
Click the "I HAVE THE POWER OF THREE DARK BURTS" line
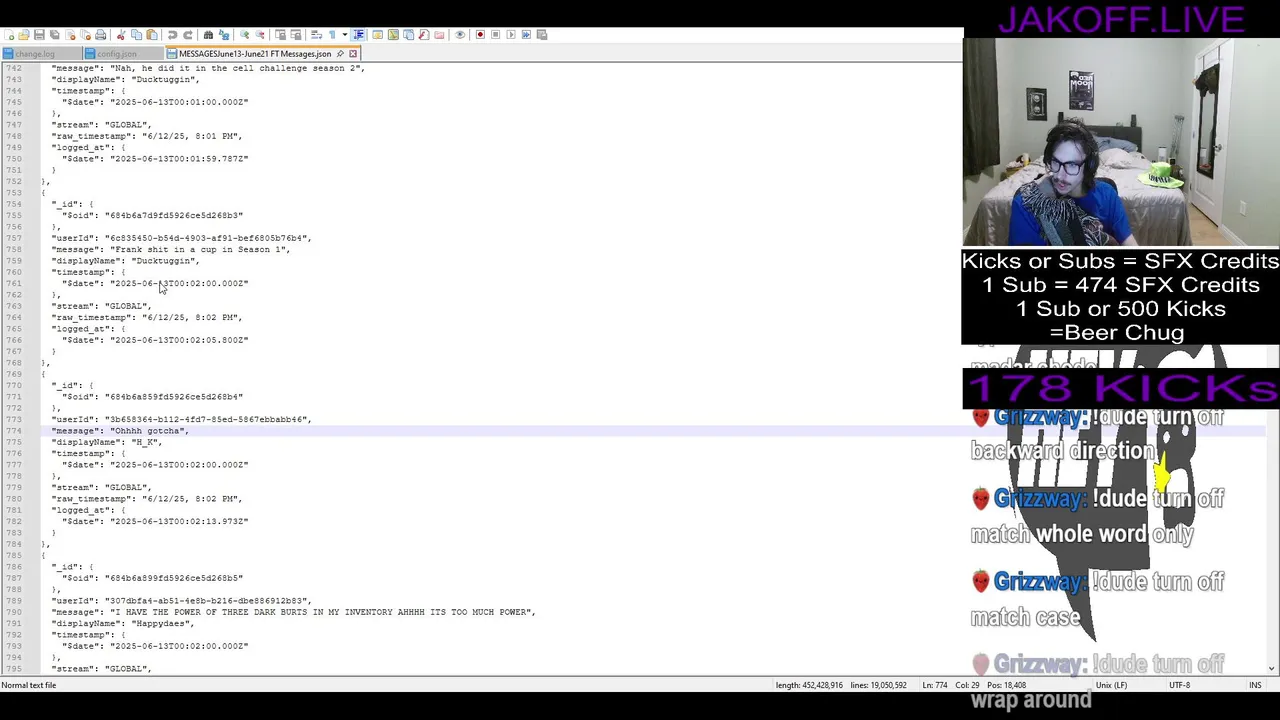click(294, 612)
